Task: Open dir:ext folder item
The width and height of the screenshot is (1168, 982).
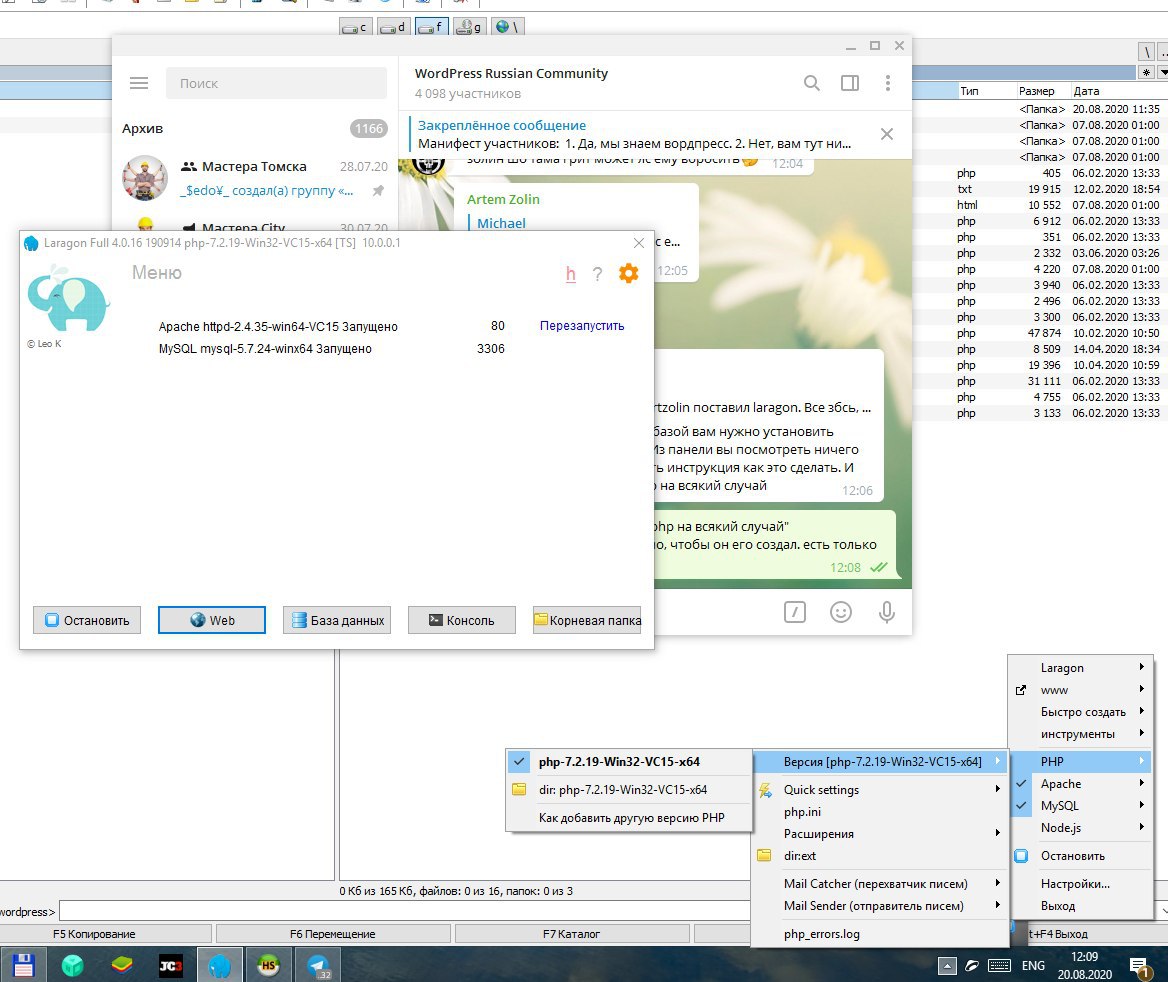Action: click(879, 855)
